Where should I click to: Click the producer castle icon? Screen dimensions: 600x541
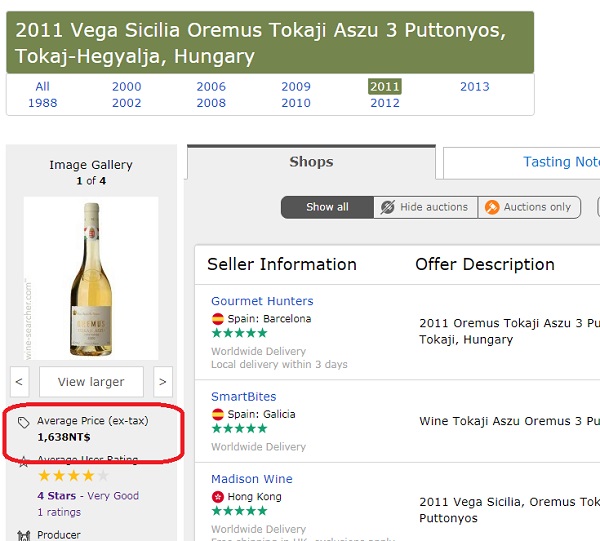pyautogui.click(x=24, y=536)
